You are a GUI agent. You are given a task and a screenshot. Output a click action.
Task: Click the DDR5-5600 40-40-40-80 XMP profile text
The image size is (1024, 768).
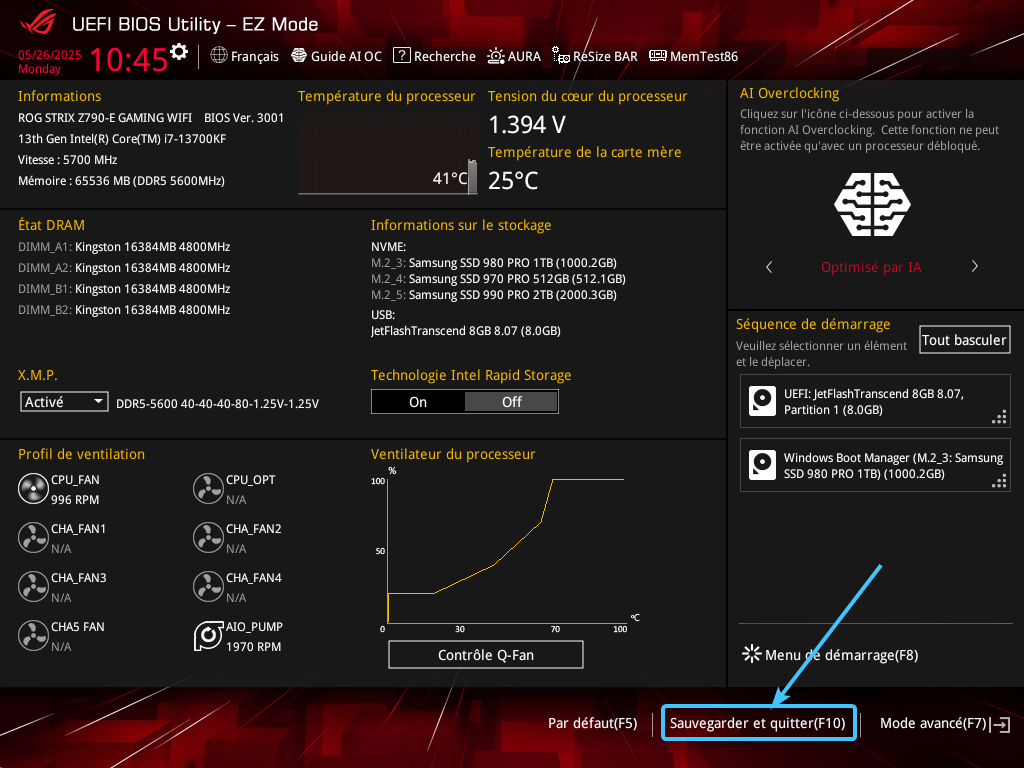pos(217,404)
